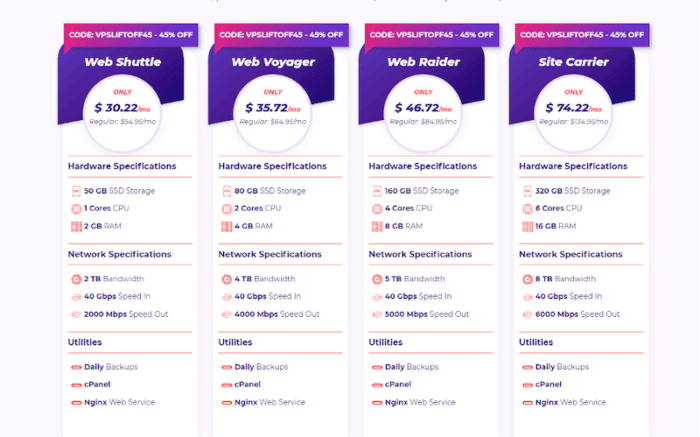Viewport: 700px width, 437px height.
Task: Click SSD storage icon in Web Shuttle plan
Action: pos(75,190)
